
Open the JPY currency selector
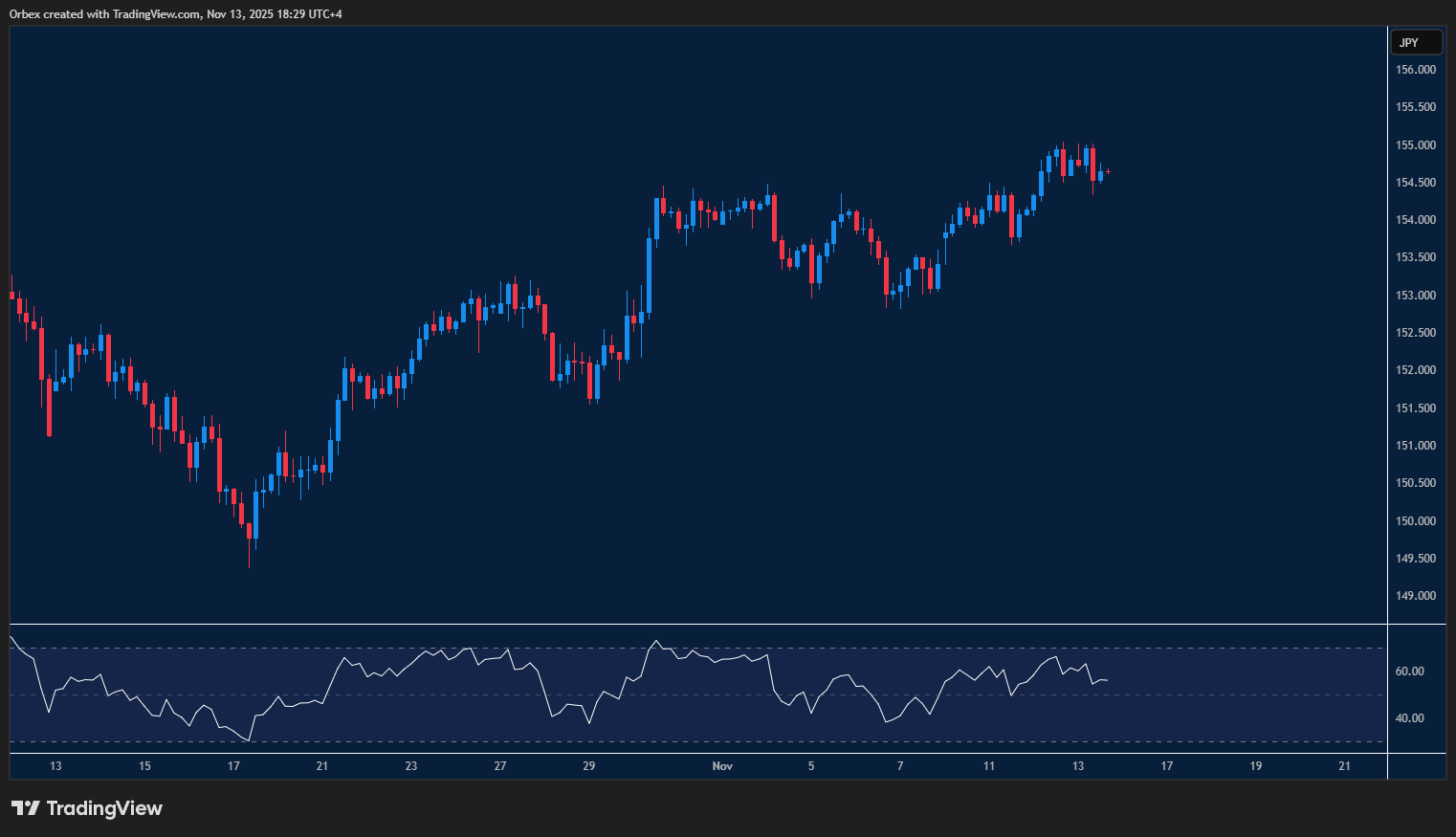coord(1415,42)
